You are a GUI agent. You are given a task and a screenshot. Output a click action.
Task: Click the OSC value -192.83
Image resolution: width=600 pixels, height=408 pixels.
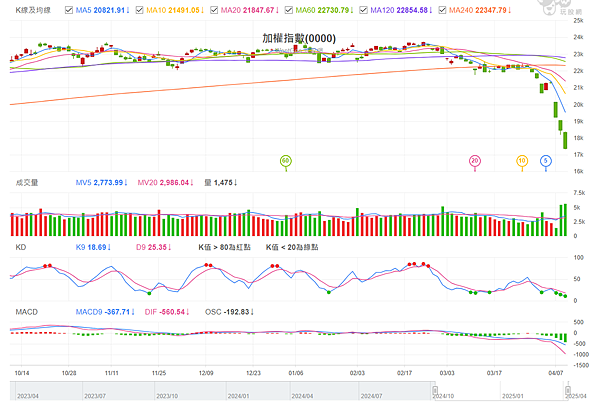tap(236, 312)
